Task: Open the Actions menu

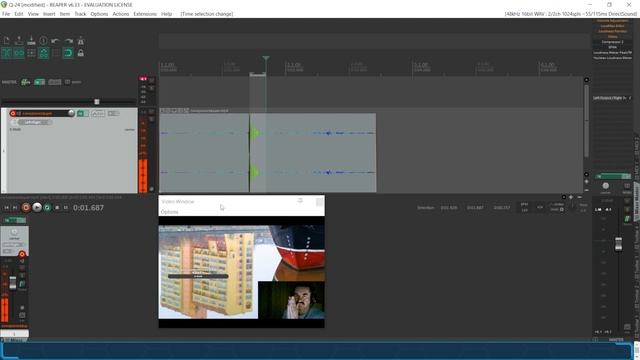Action: pos(120,14)
